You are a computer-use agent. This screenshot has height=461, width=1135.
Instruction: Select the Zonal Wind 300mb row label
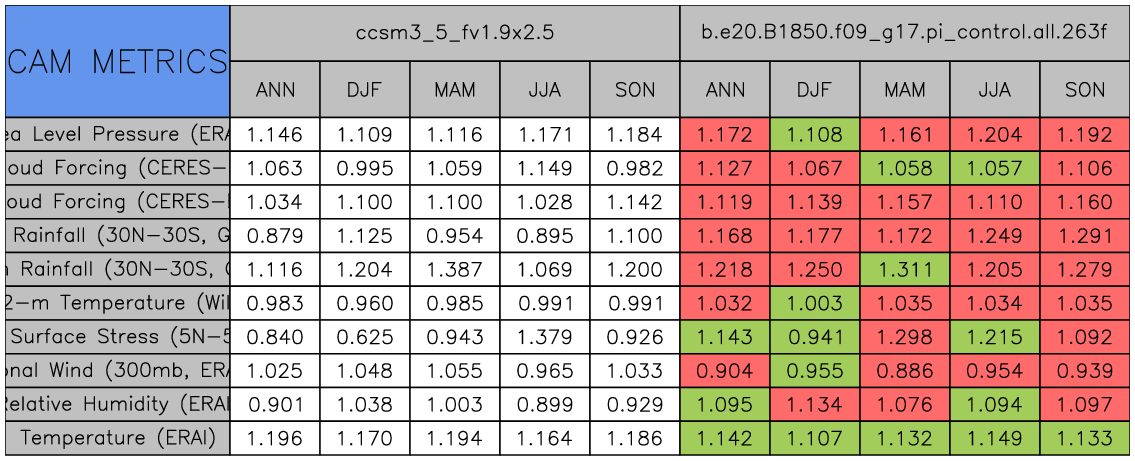[117, 371]
